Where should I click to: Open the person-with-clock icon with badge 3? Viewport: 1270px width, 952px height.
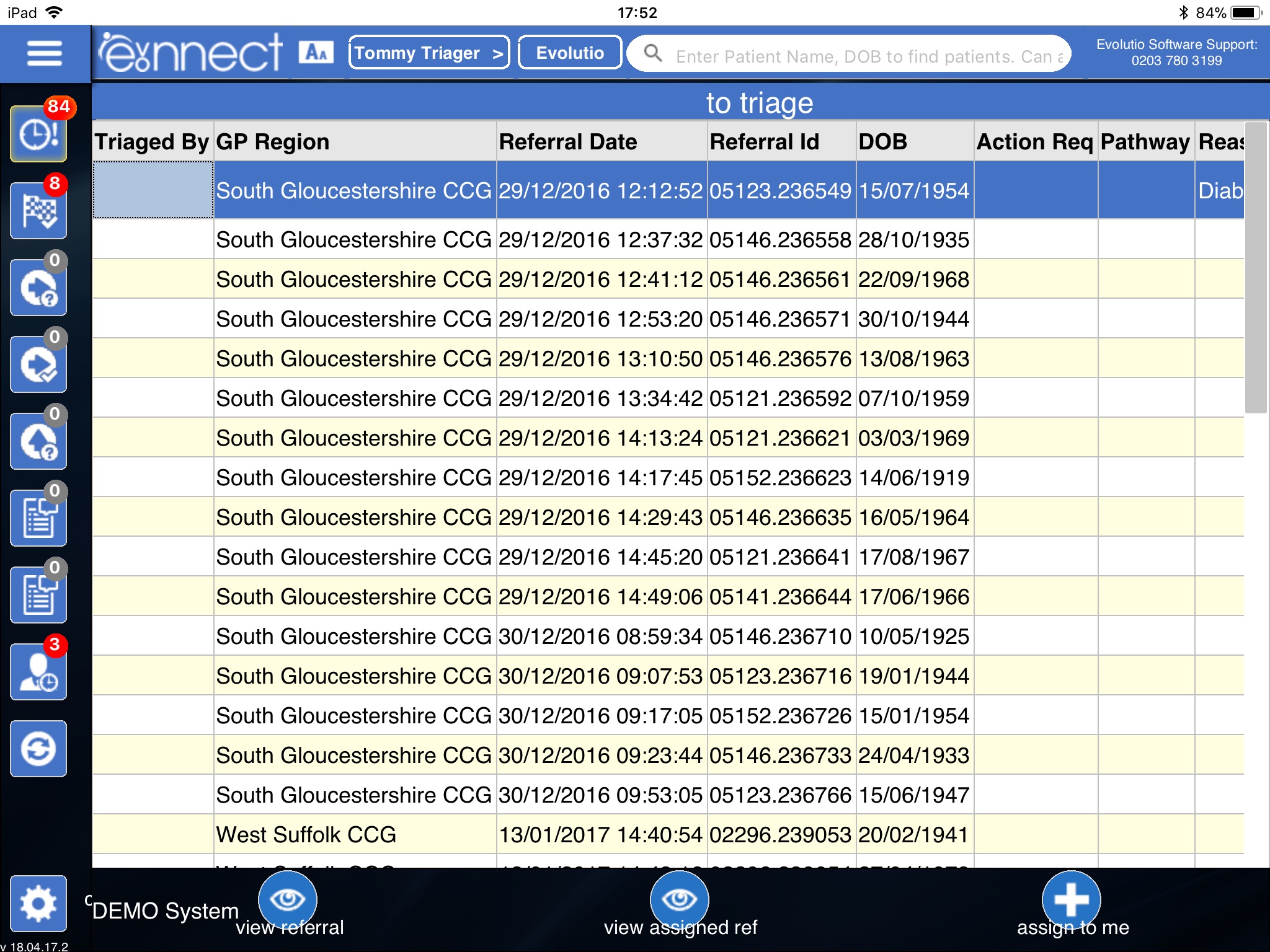click(38, 672)
